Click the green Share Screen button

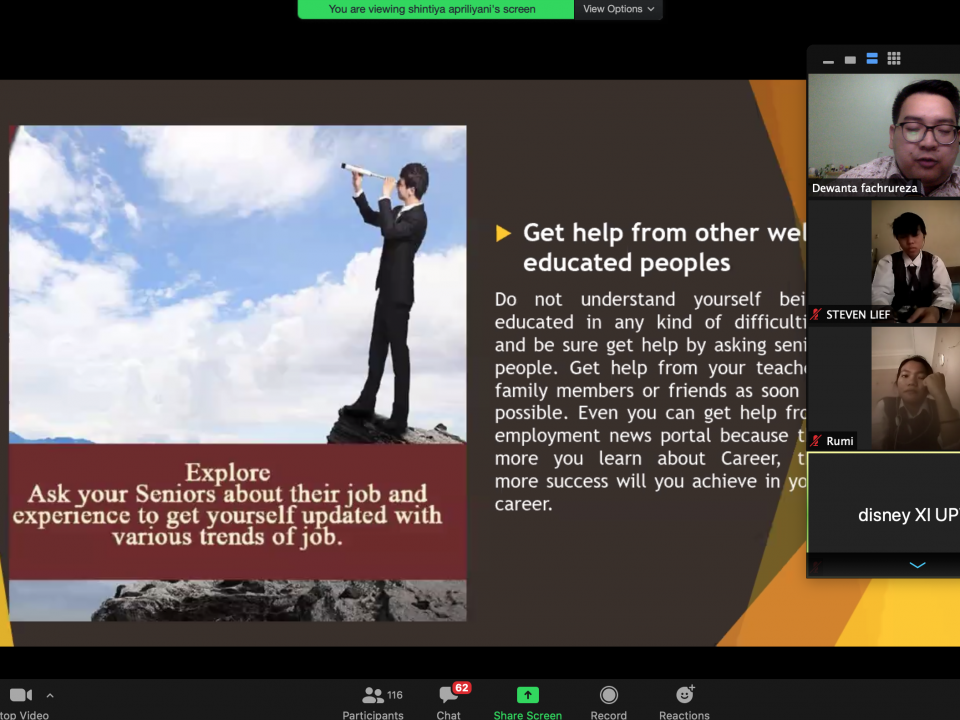[x=528, y=702]
